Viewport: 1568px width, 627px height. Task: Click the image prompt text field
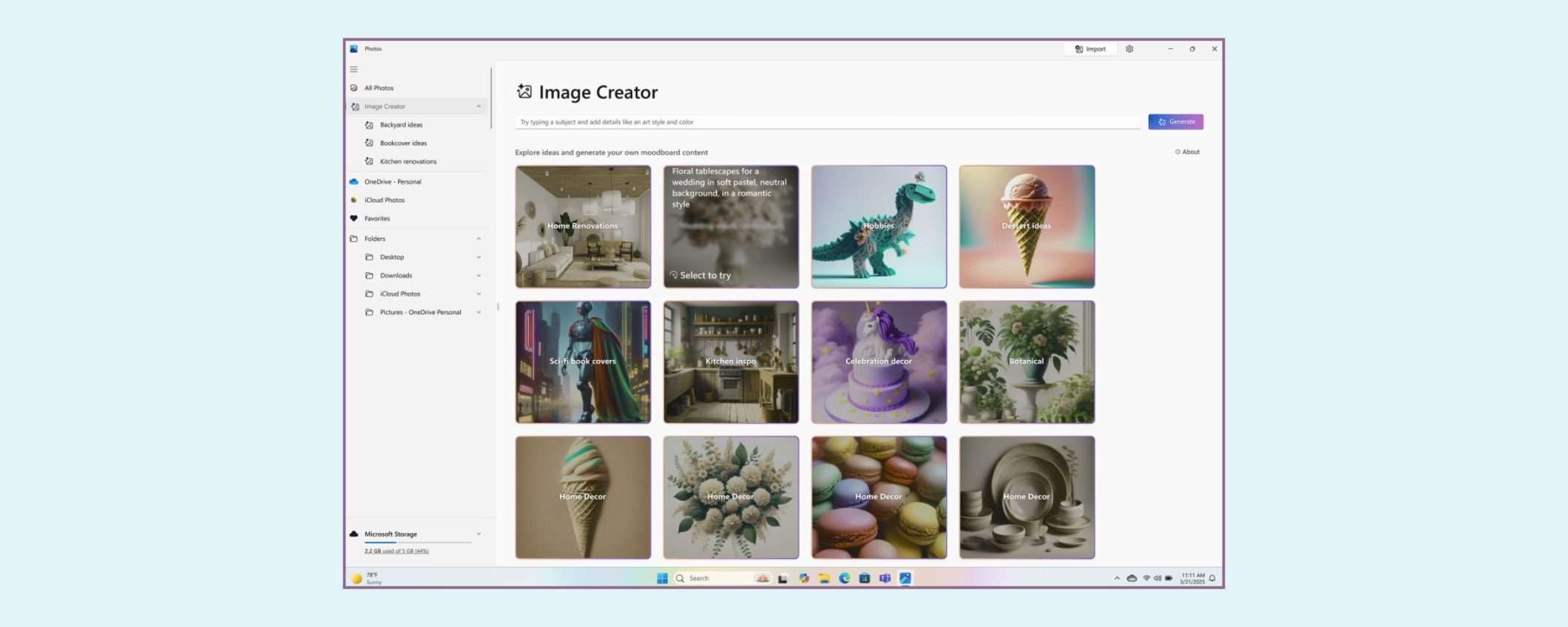coord(827,122)
